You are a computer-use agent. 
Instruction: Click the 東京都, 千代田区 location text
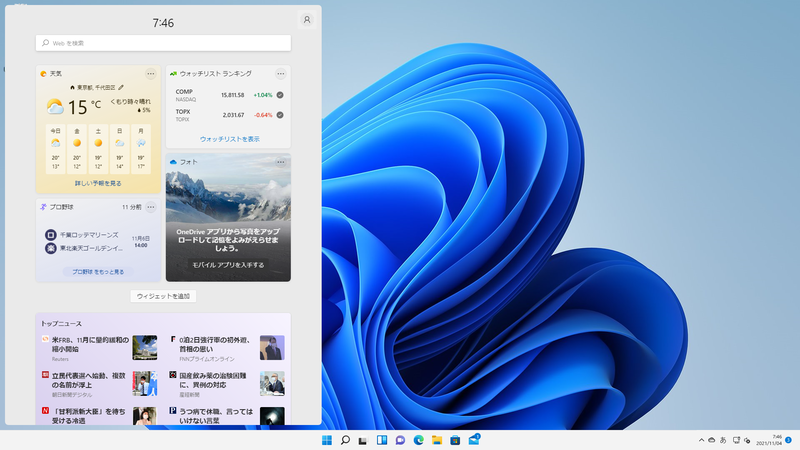click(x=96, y=87)
